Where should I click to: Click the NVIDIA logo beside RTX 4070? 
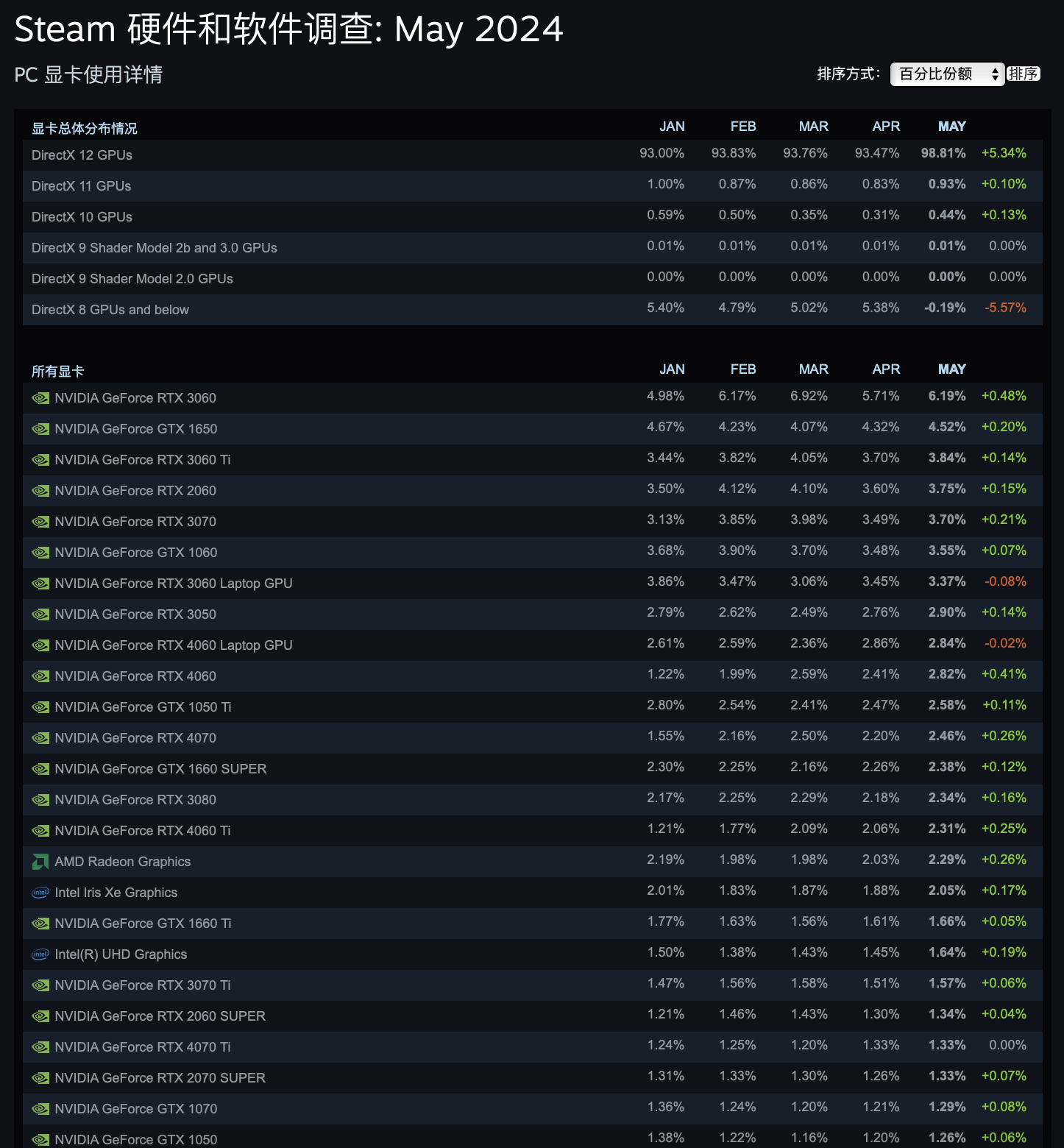point(41,737)
